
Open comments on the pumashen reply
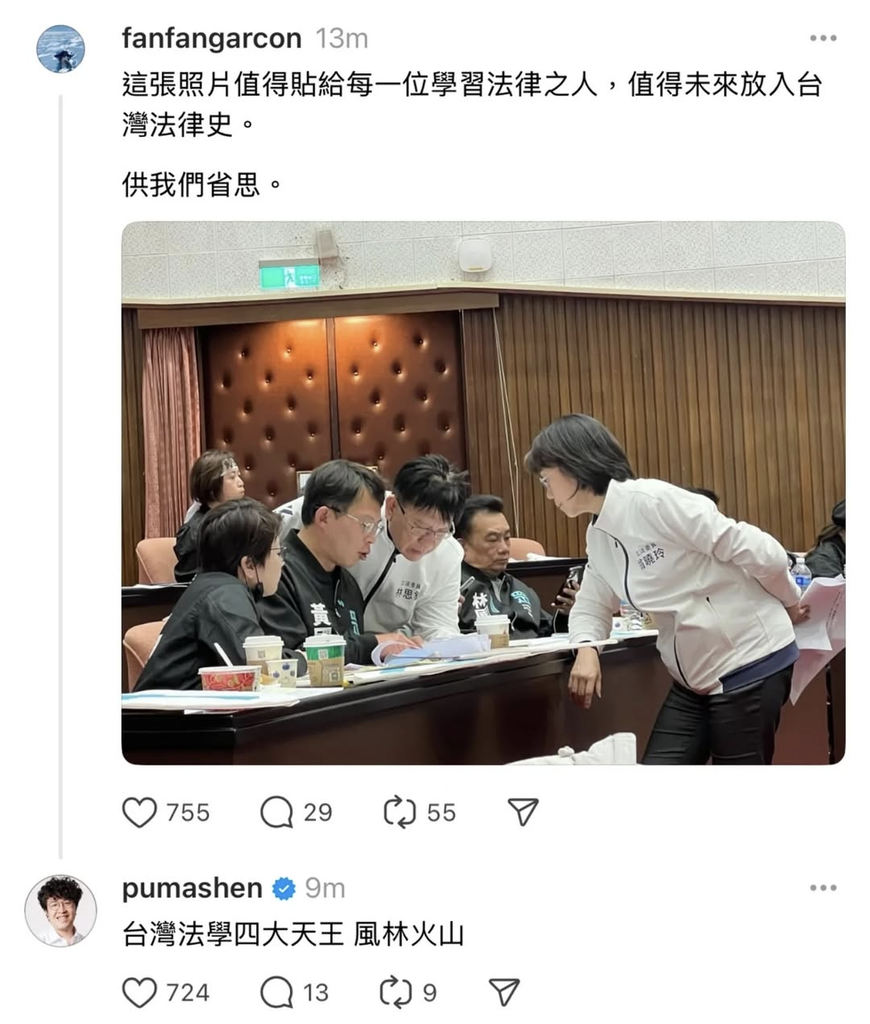click(x=276, y=993)
